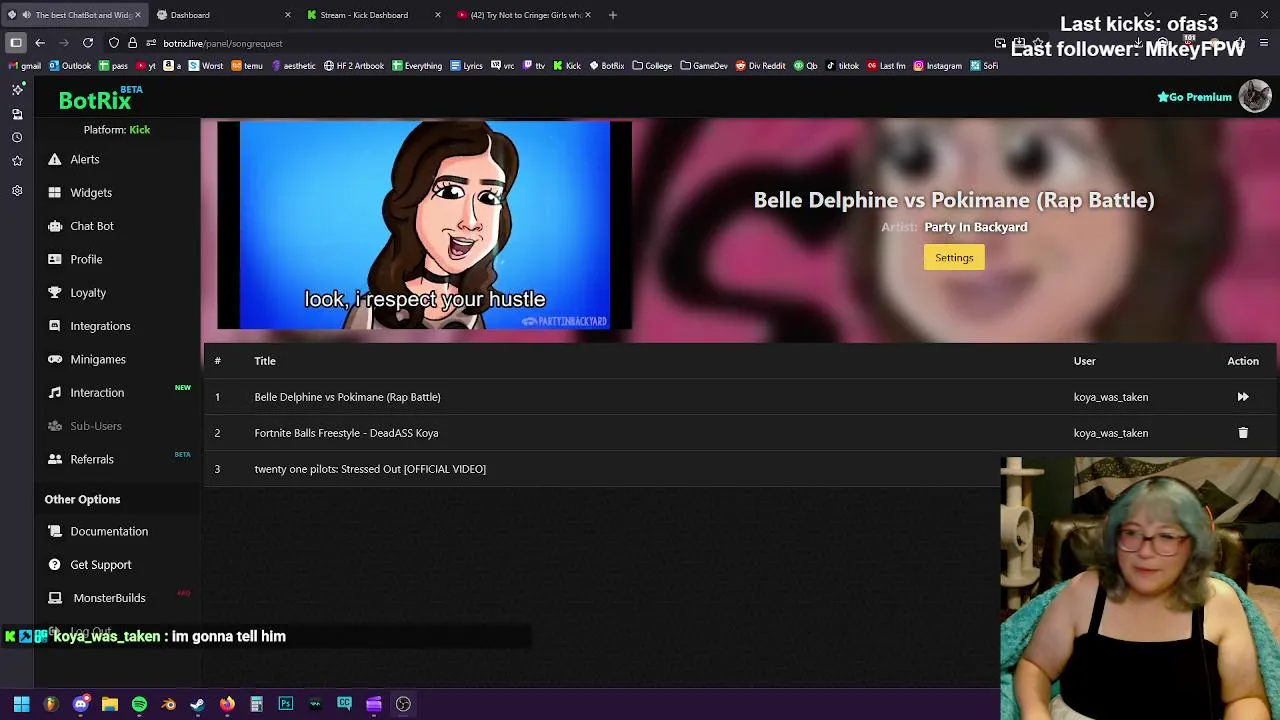Open settings gear in browser sidebar
The width and height of the screenshot is (1280, 720).
coord(17,190)
